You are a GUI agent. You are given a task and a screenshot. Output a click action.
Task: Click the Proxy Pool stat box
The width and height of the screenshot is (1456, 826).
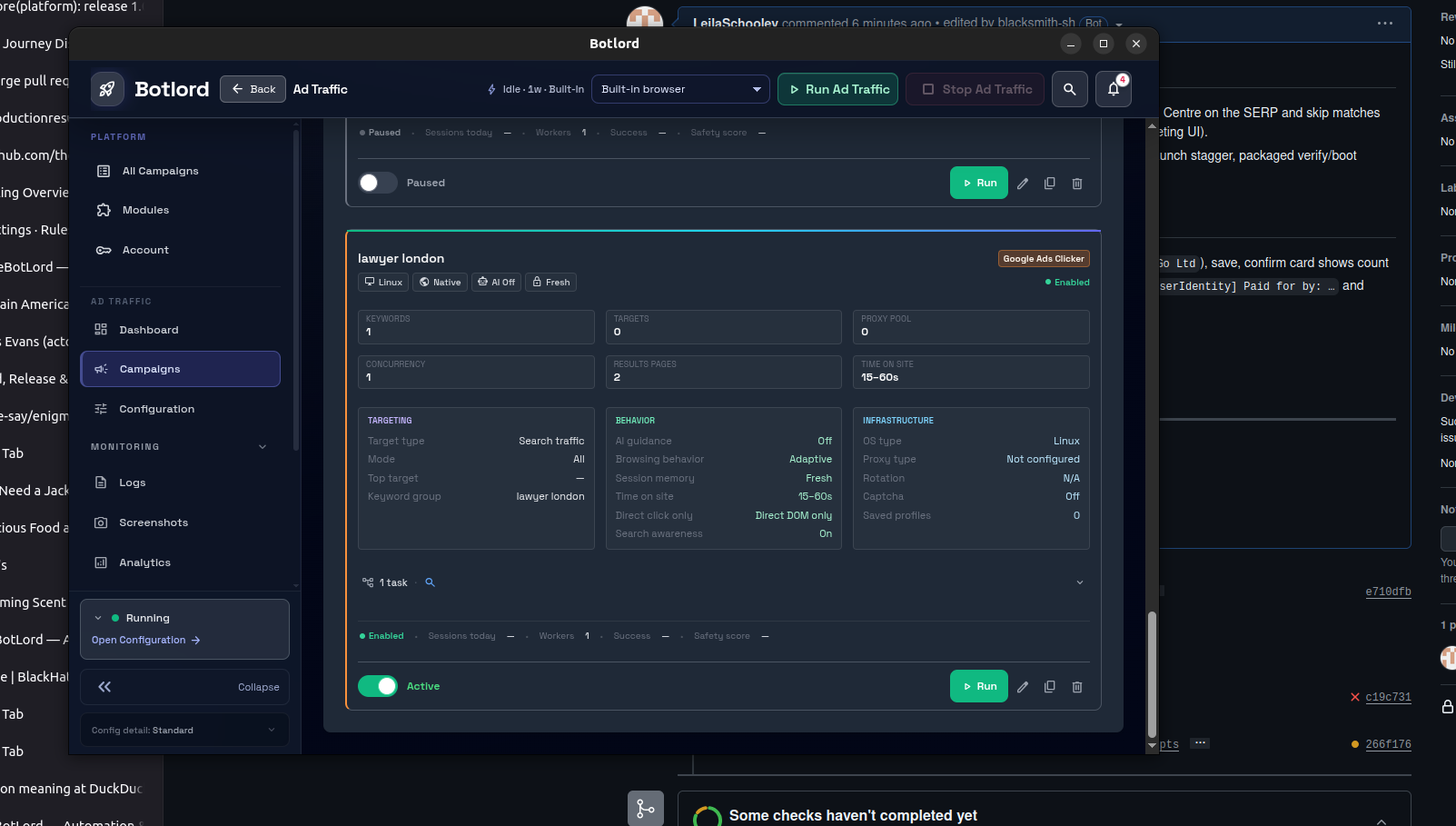pyautogui.click(x=971, y=327)
